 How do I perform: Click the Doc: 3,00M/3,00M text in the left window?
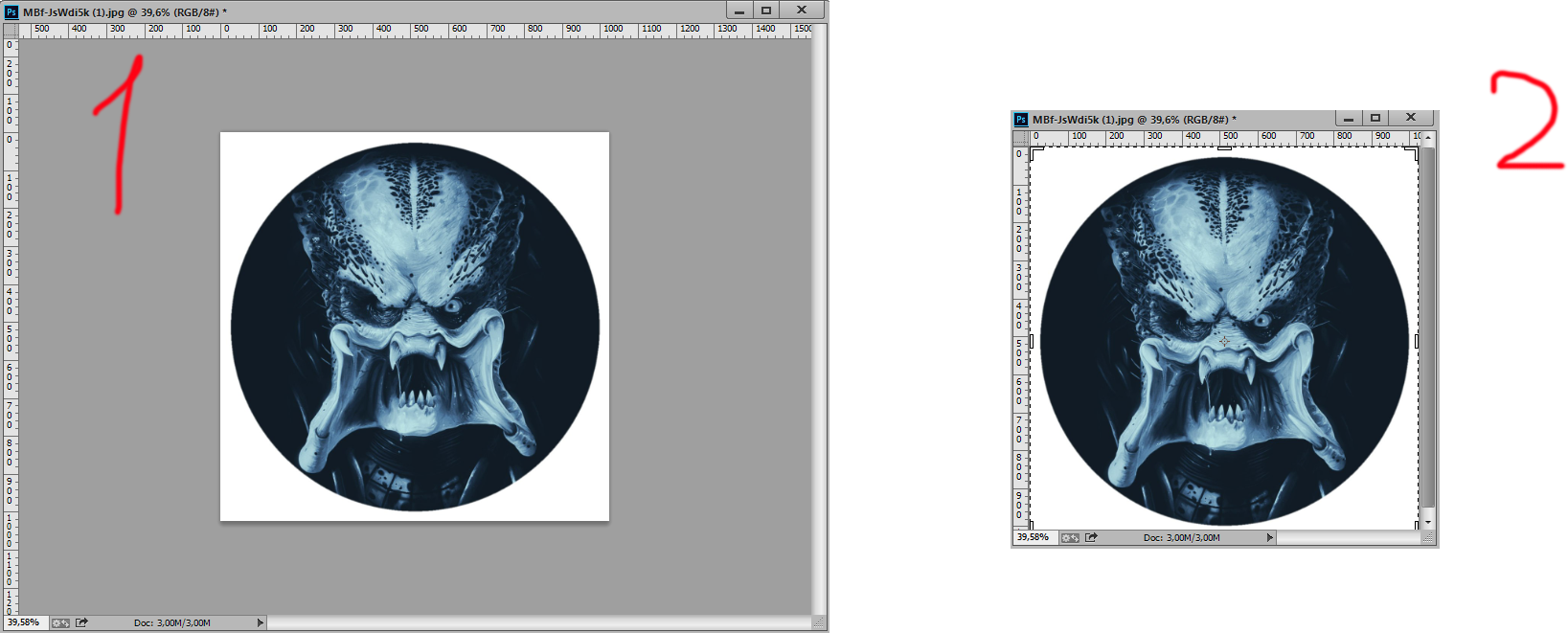[x=172, y=622]
